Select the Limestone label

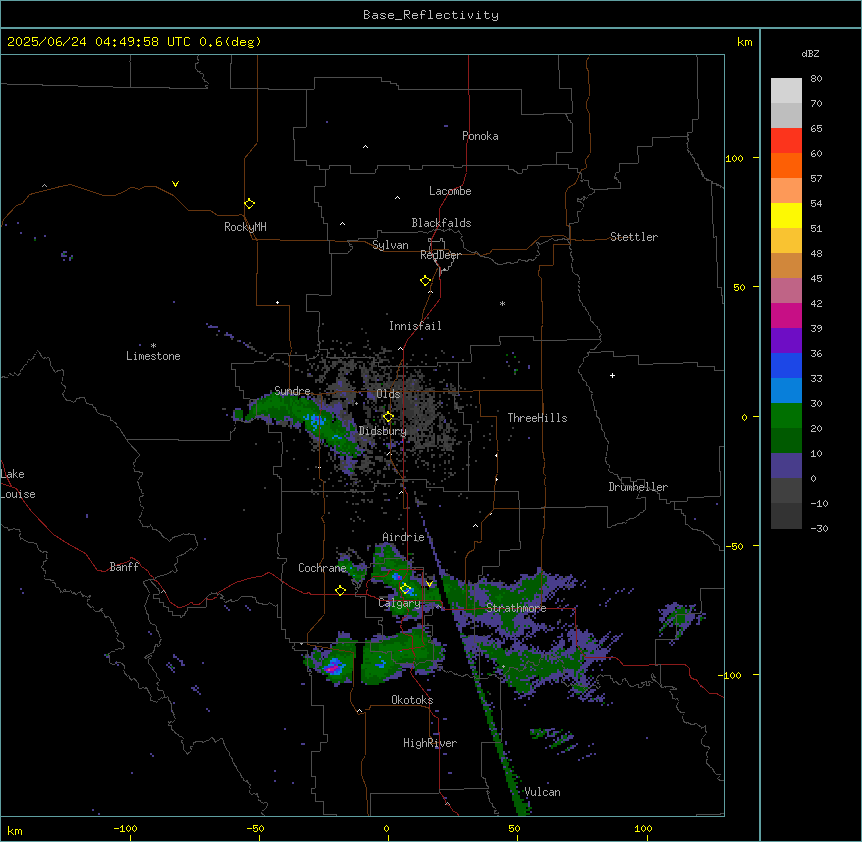tap(153, 356)
